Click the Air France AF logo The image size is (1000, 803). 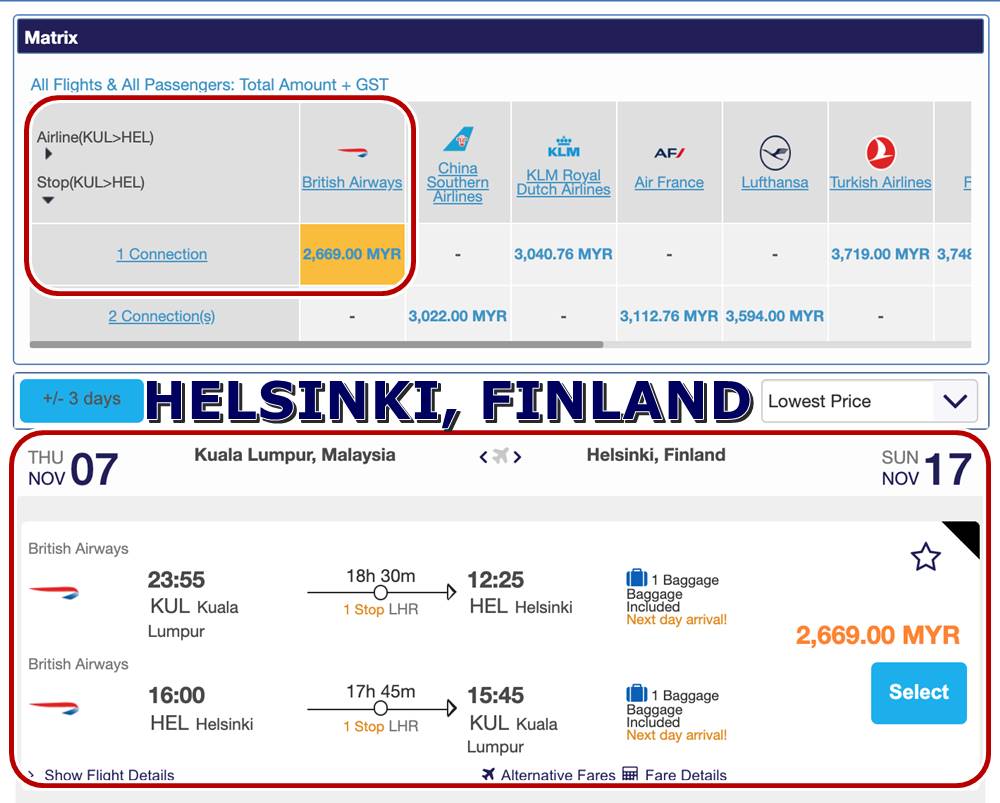click(x=669, y=153)
